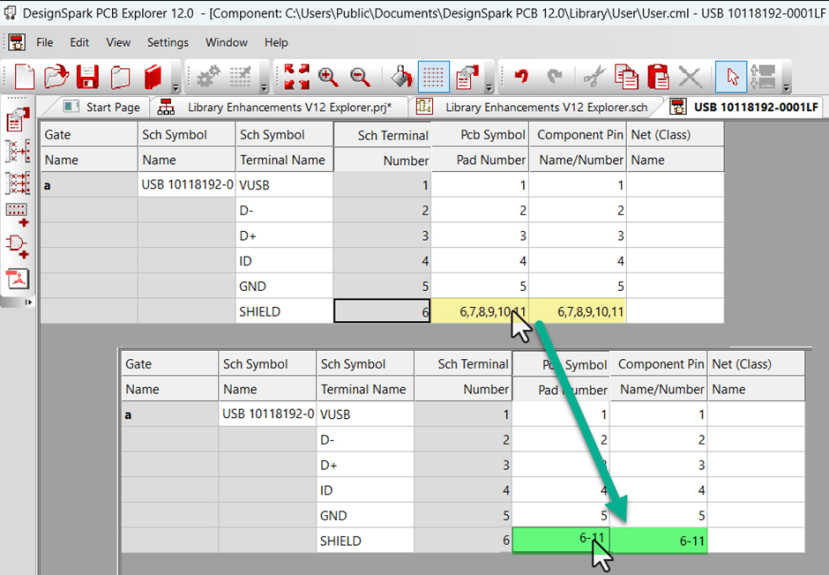Image resolution: width=829 pixels, height=575 pixels.
Task: Click Net (Class) Name header in upper table
Action: 675,147
